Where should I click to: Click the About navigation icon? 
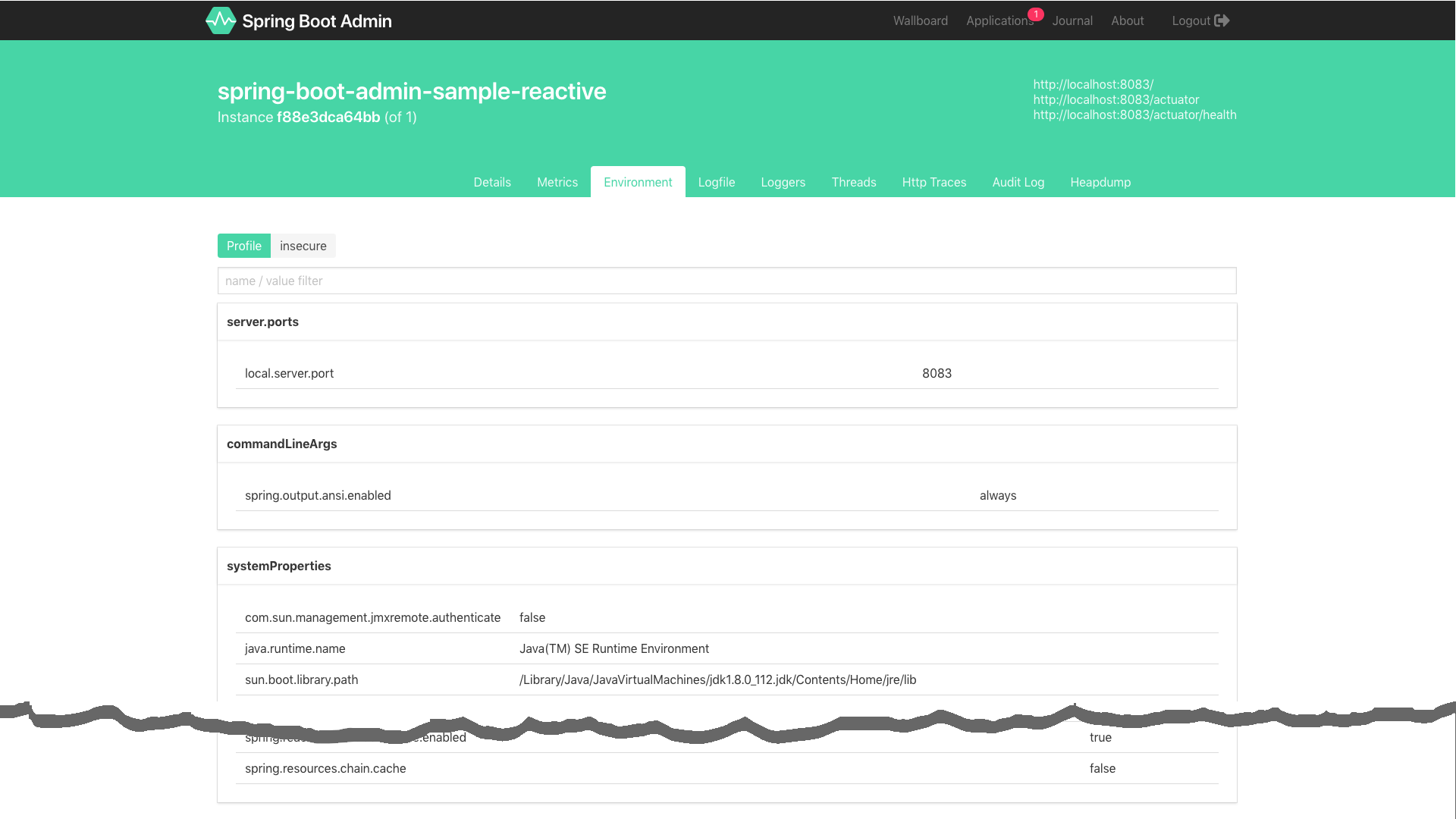[x=1128, y=20]
